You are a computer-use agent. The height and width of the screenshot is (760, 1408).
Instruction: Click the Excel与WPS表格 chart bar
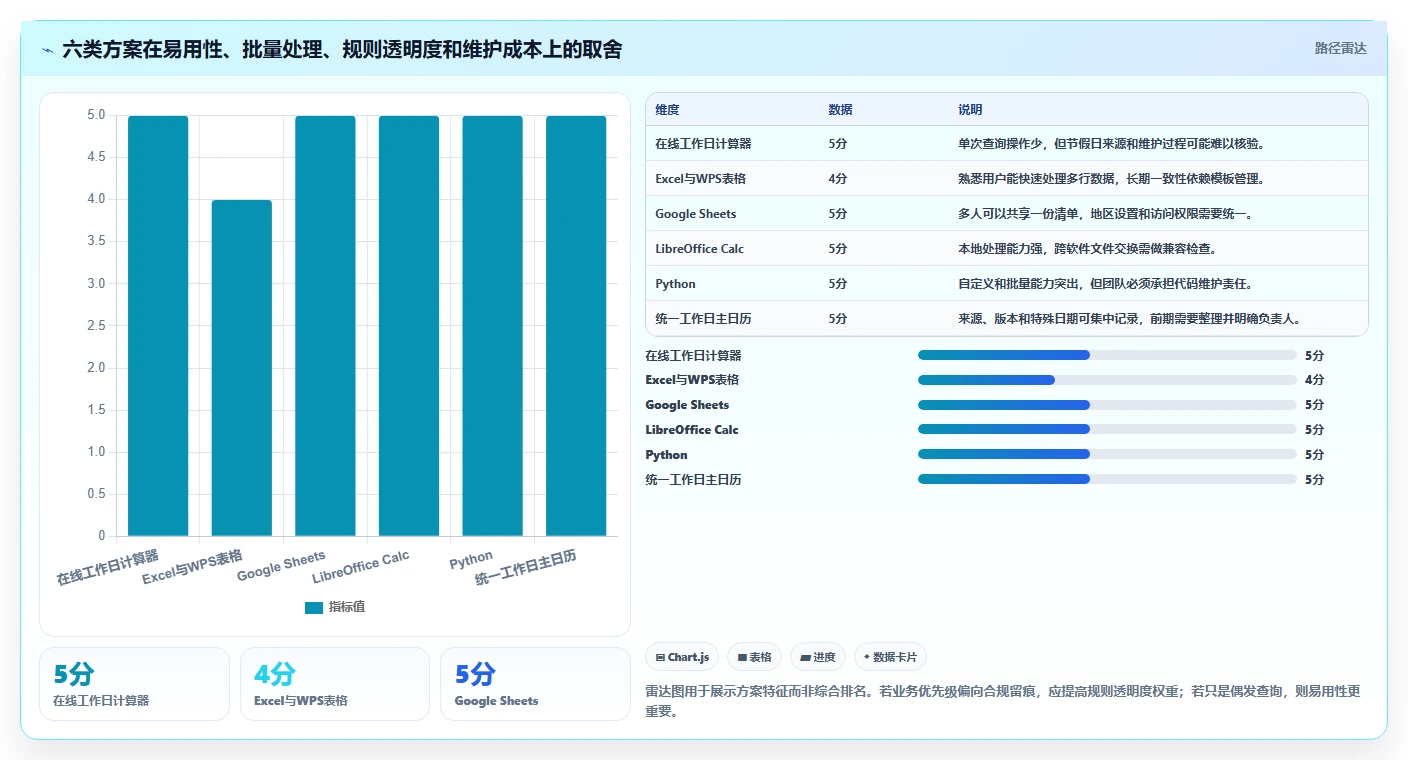coord(242,368)
